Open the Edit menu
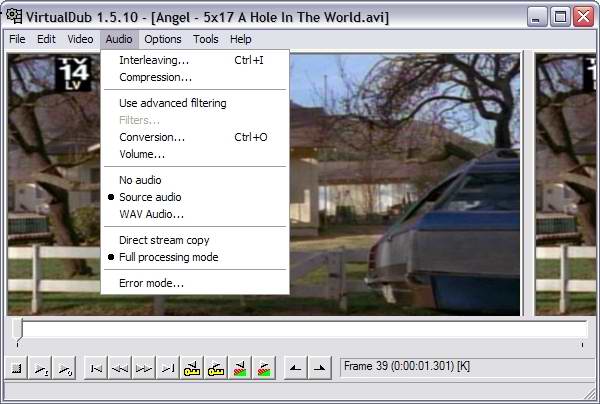The width and height of the screenshot is (600, 404). (x=46, y=39)
